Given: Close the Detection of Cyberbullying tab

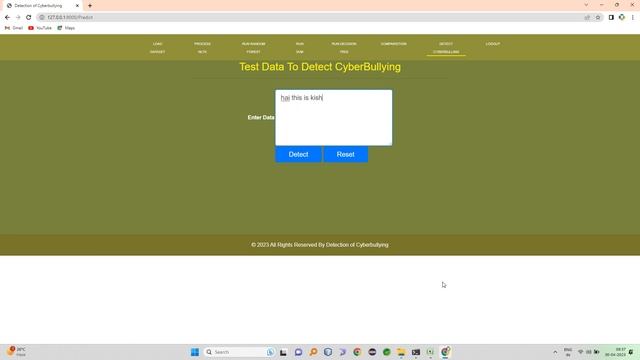Looking at the screenshot, I should (77, 6).
